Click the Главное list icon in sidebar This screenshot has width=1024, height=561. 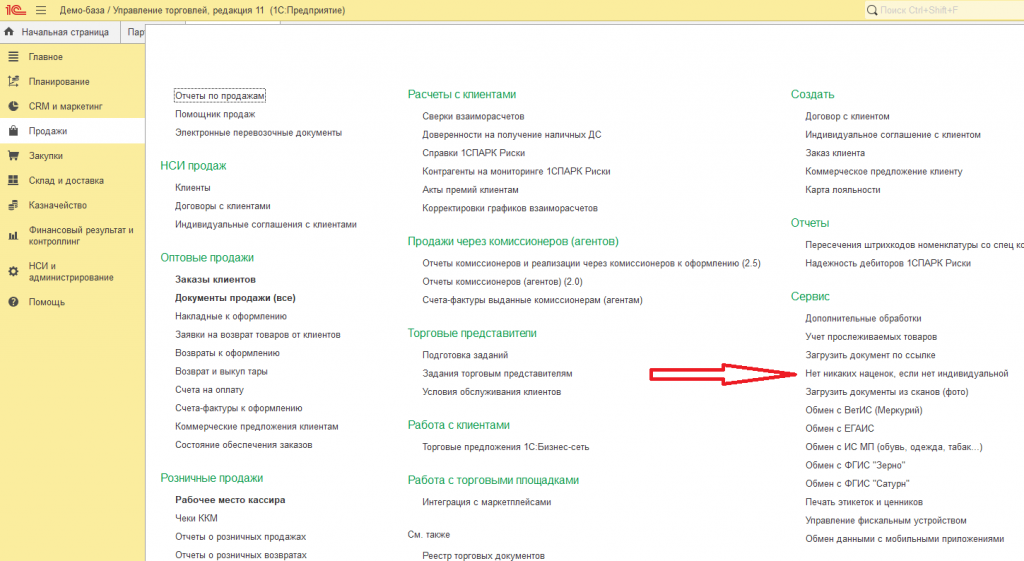[x=13, y=57]
